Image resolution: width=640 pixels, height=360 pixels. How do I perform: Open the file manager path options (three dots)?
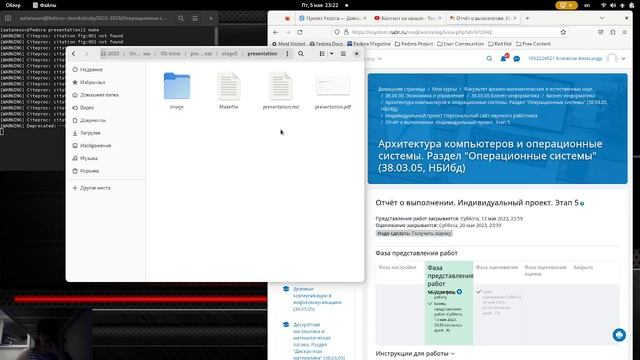[287, 53]
